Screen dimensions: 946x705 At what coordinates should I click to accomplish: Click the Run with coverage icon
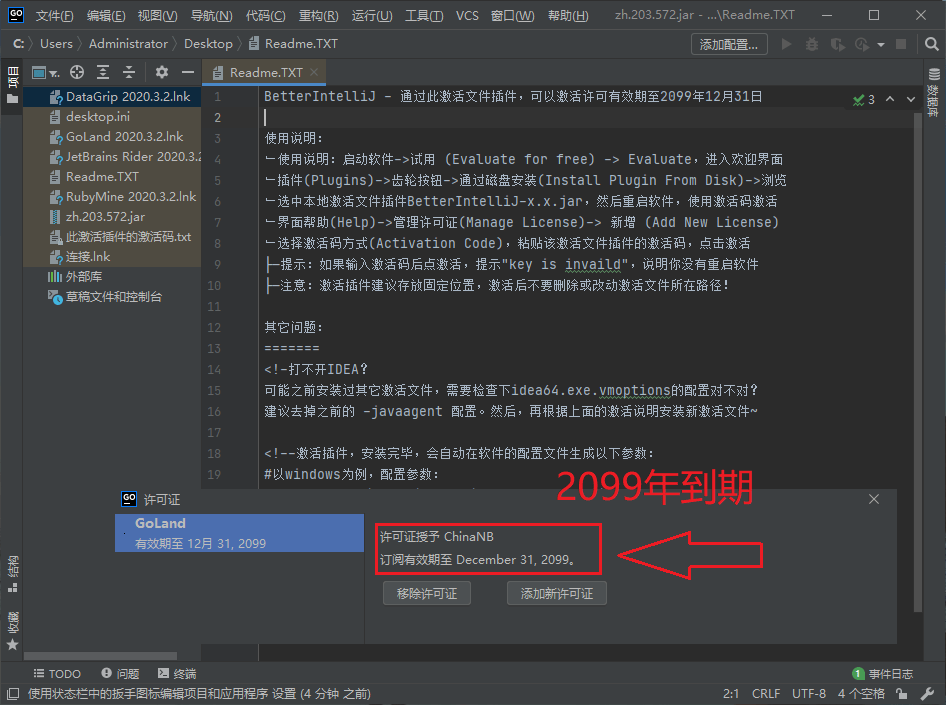pos(837,44)
